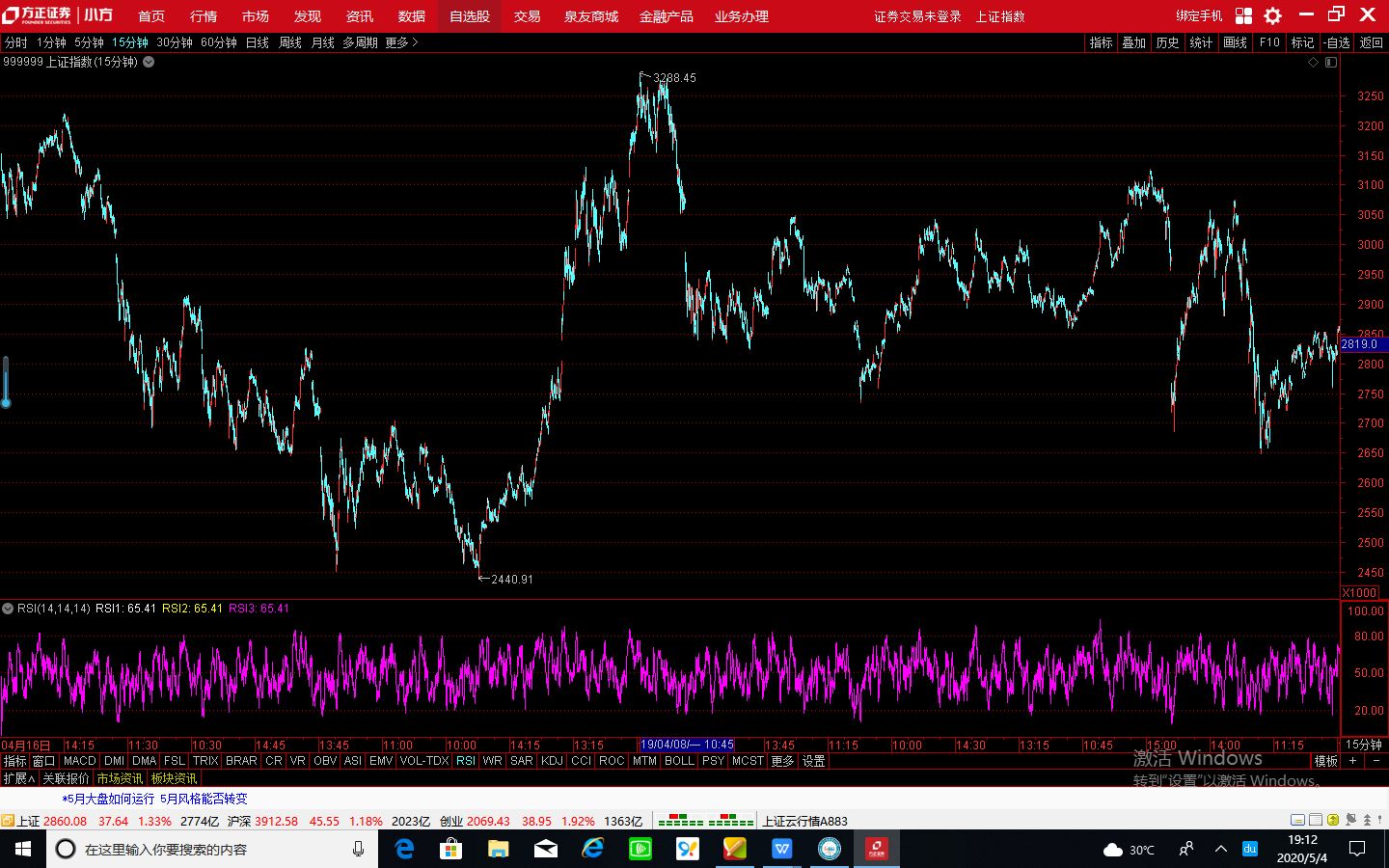Open the 市场资讯 tab
Screen dimensions: 1389x868
coord(120,778)
